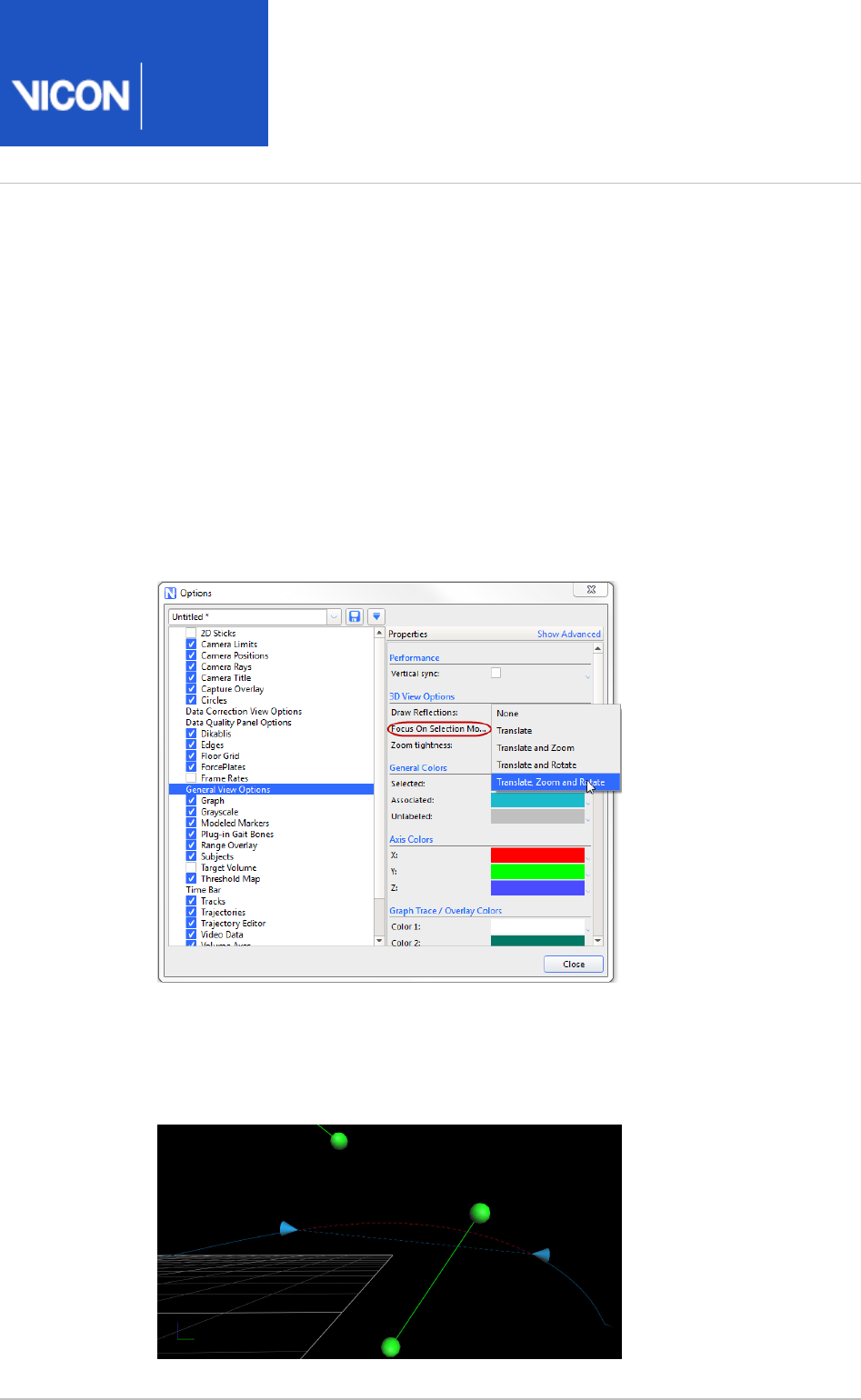Screen dimensions: 861x1400
Task: Click the Properties panel scroll-up arrow
Action: point(597,648)
